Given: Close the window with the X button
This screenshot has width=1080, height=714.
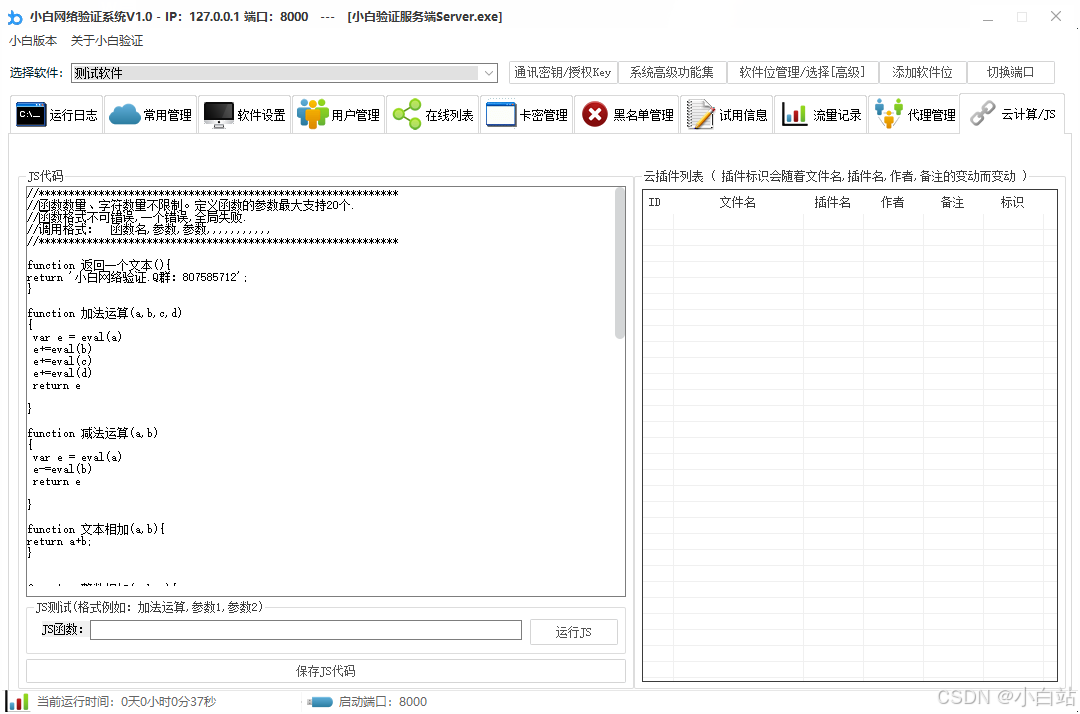Looking at the screenshot, I should (x=1056, y=17).
